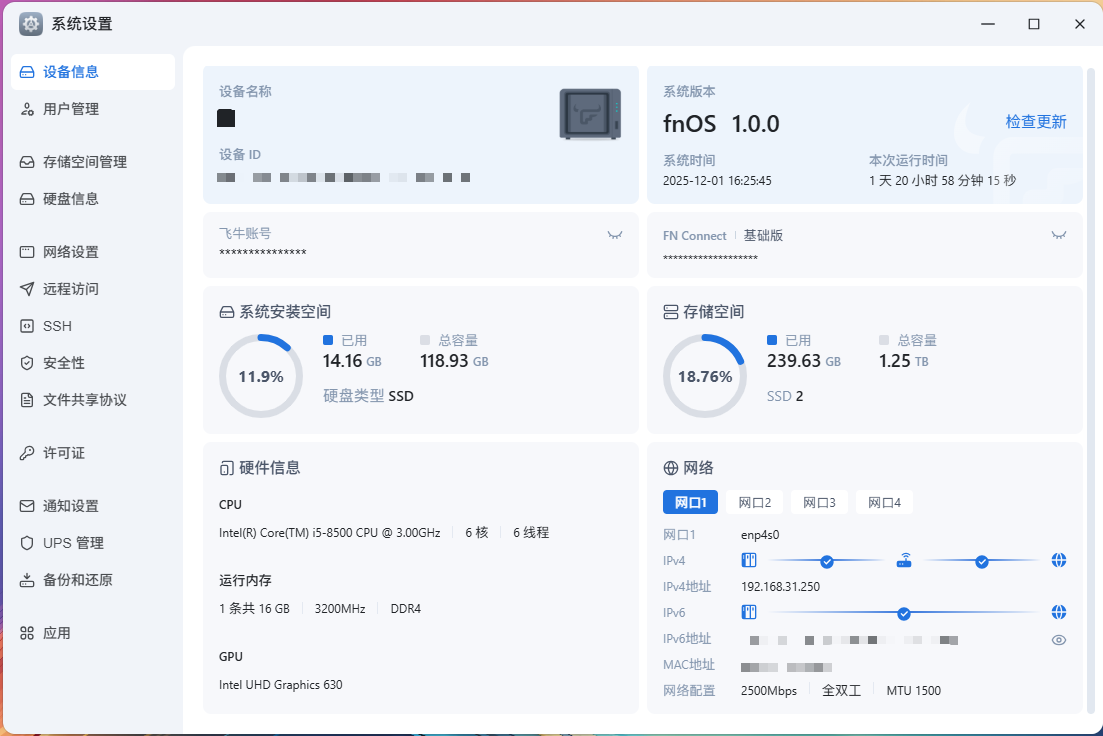Expand the FN Connect 基础版 card
1103x736 pixels.
1058,234
